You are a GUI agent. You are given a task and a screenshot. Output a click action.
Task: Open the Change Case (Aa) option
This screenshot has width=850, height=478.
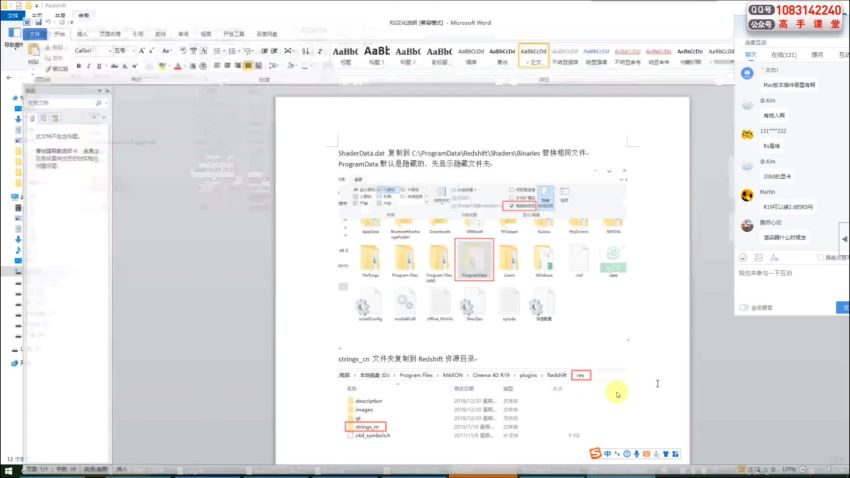click(x=166, y=50)
